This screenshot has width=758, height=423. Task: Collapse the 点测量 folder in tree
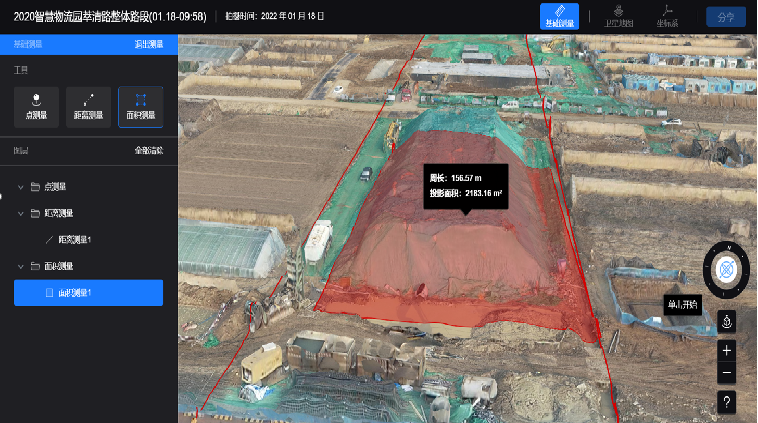tap(22, 186)
